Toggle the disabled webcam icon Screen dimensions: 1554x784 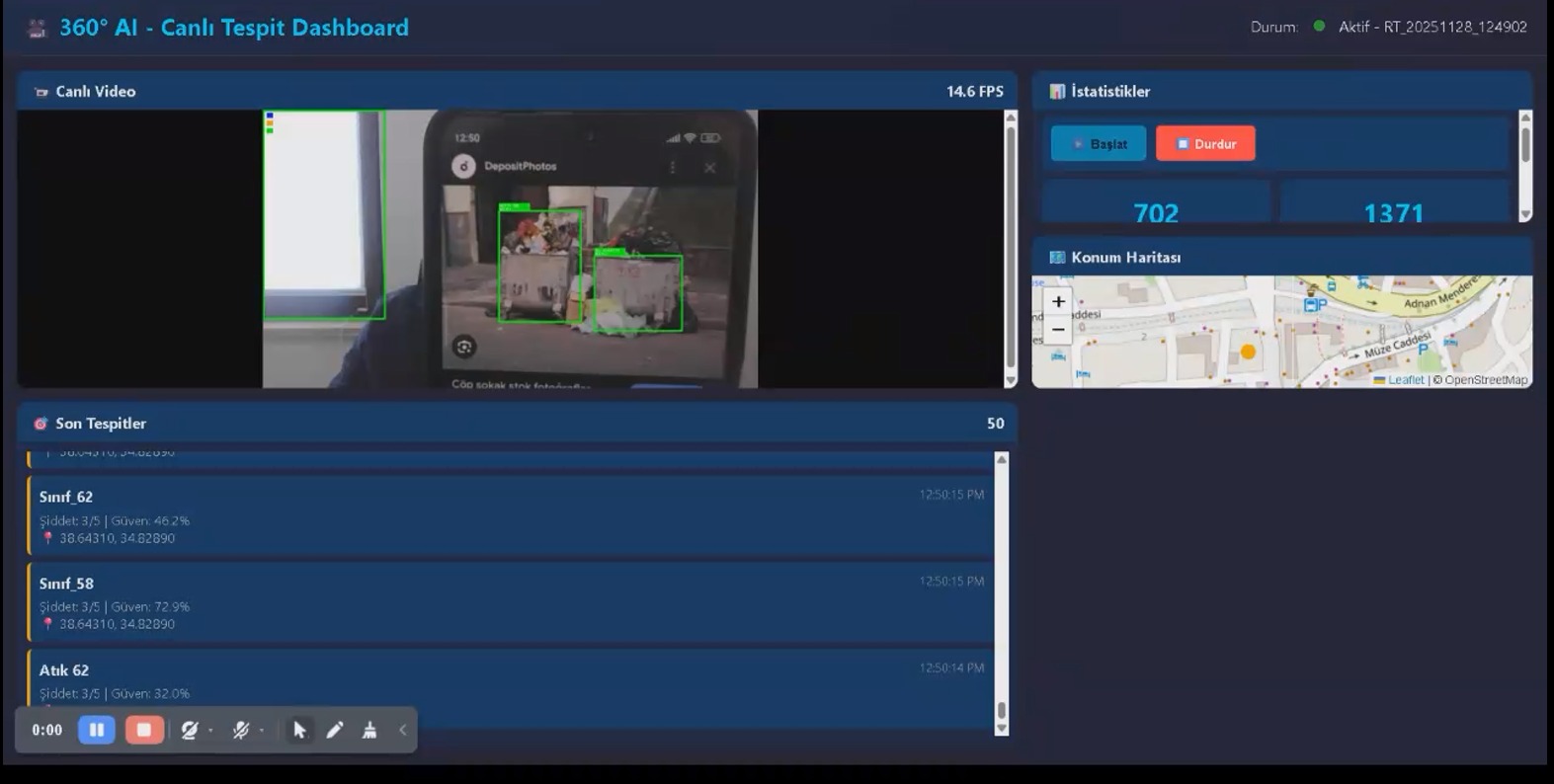pyautogui.click(x=189, y=730)
